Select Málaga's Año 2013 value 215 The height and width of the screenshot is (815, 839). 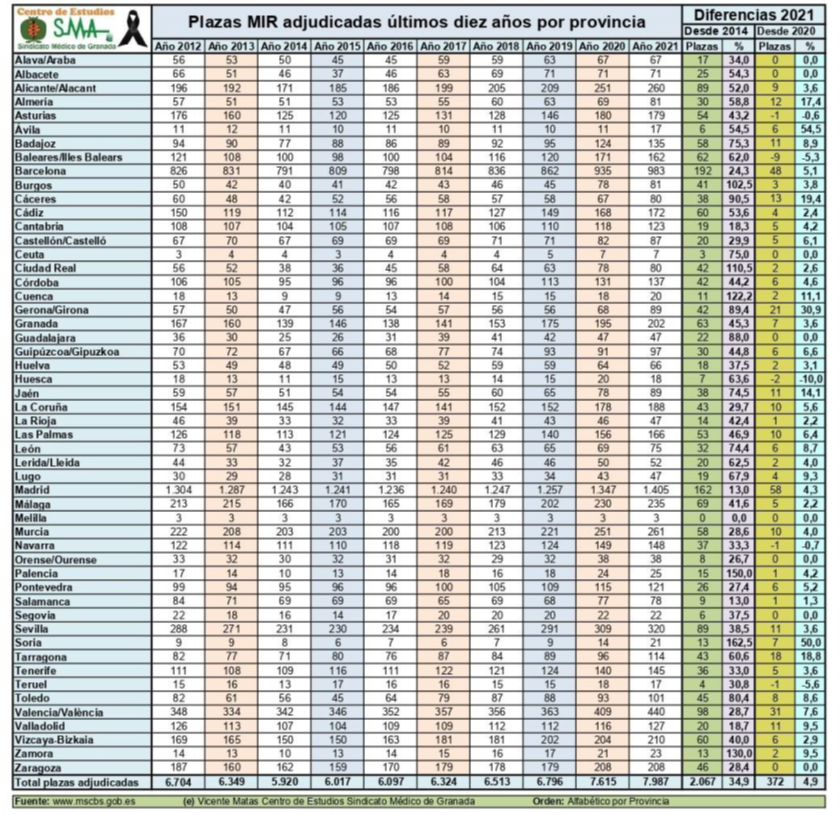(x=232, y=504)
